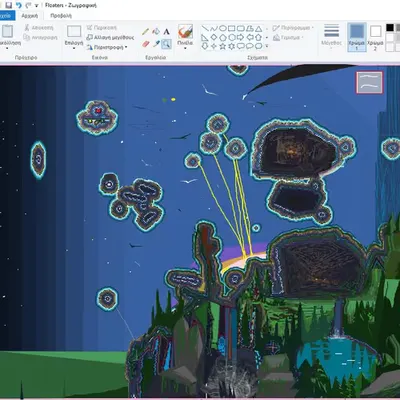Select the Pencil tool
This screenshot has height=400, width=400.
click(x=145, y=32)
